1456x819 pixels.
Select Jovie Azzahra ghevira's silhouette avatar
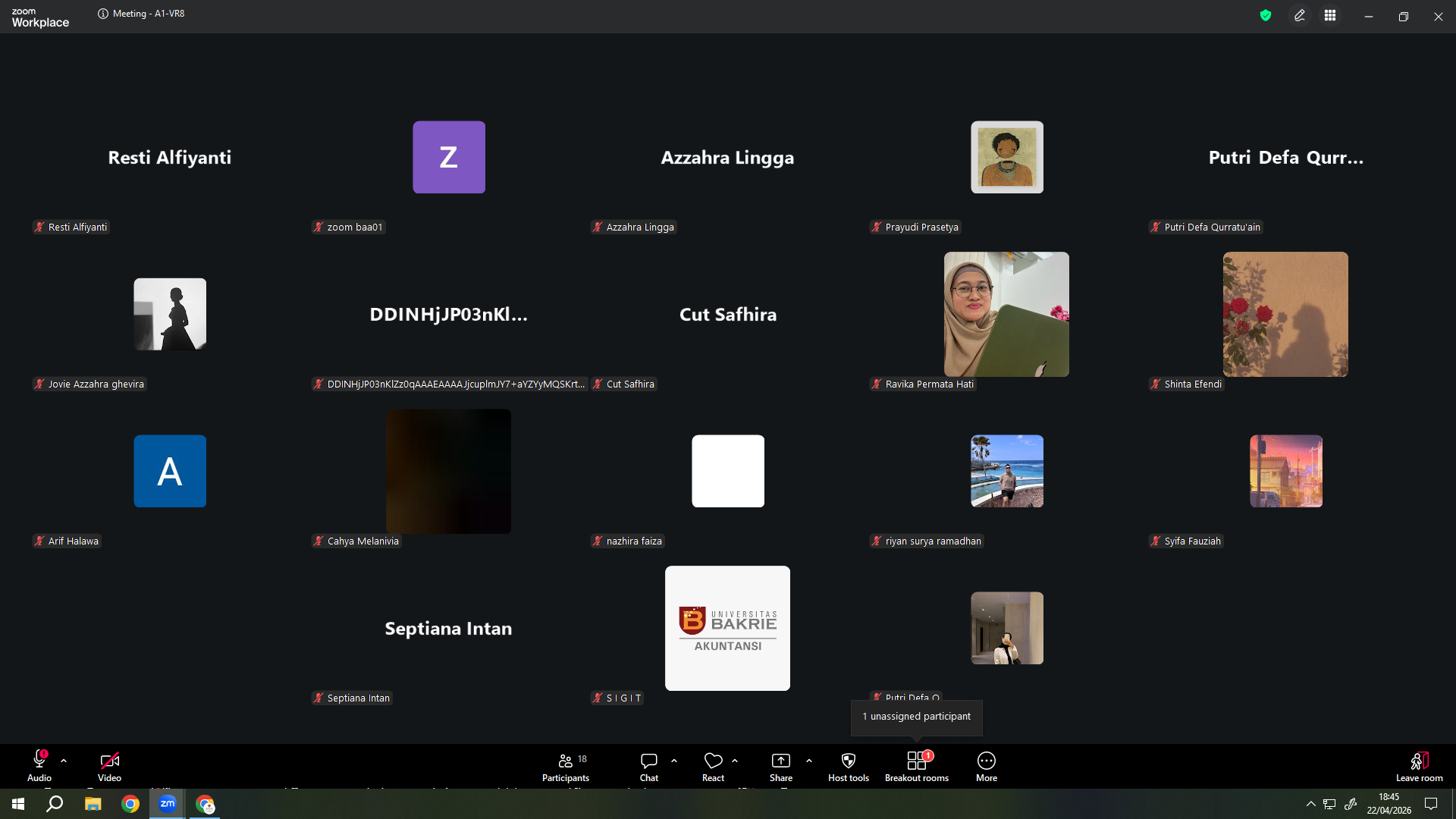(x=170, y=314)
